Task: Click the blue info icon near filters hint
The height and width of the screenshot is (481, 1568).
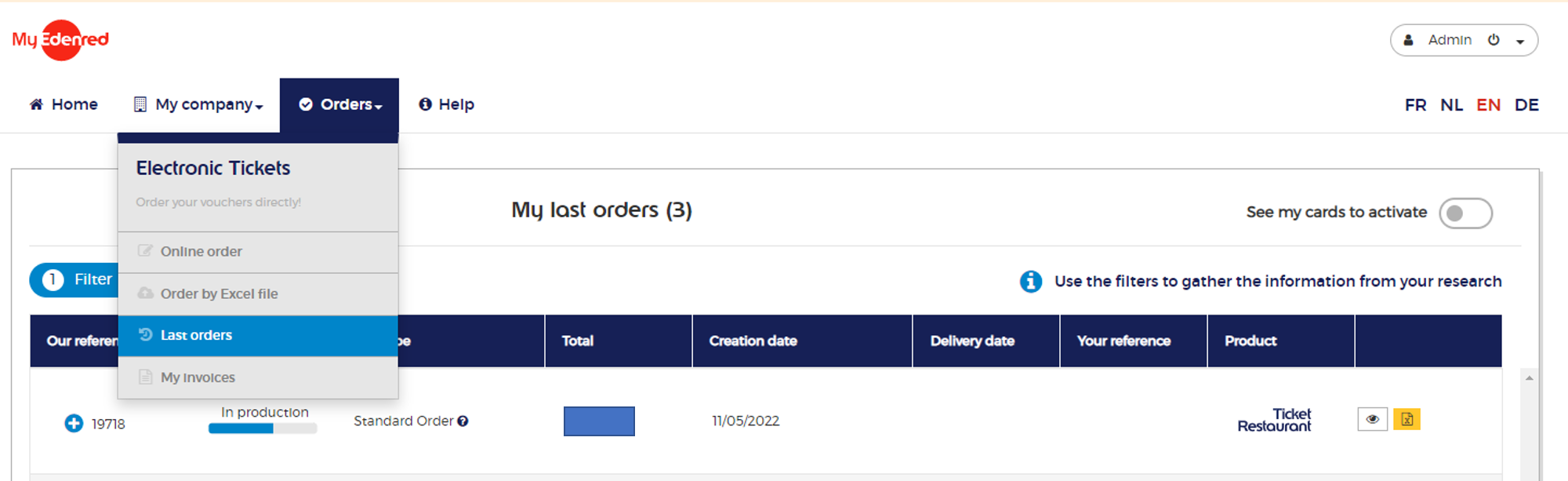Action: point(1030,282)
